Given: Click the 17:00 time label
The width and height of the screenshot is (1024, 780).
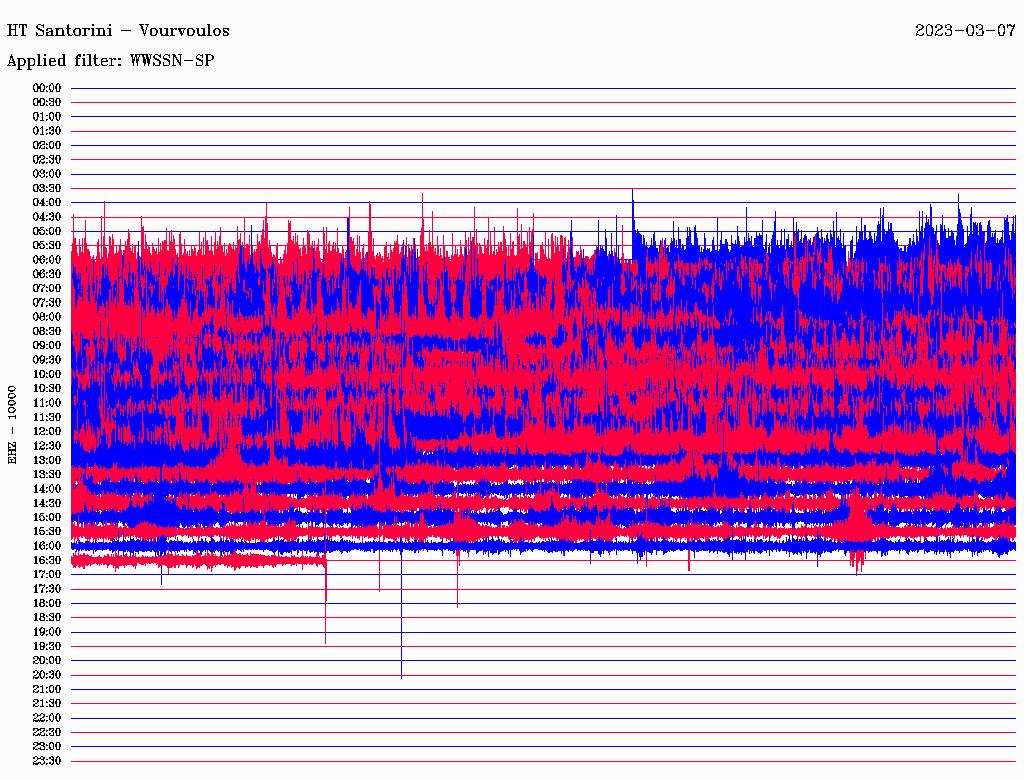Looking at the screenshot, I should point(47,574).
